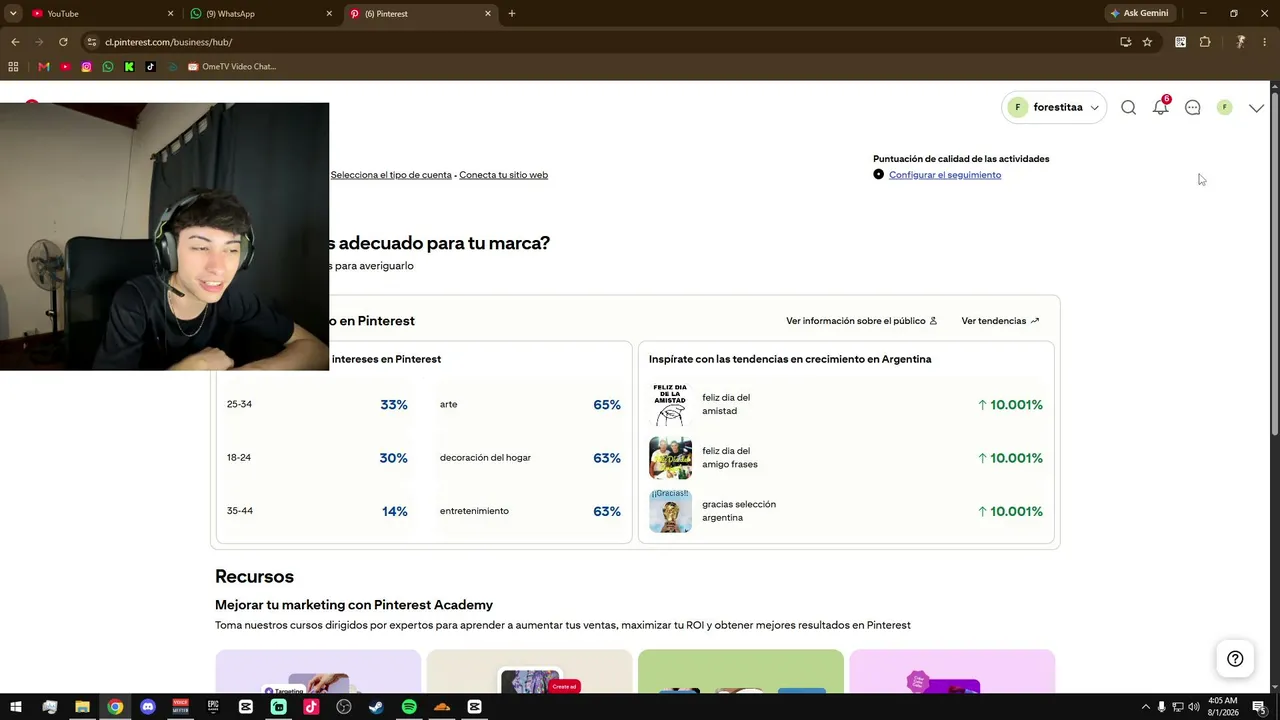The height and width of the screenshot is (720, 1280).
Task: Open the notifications bell
Action: (x=1160, y=107)
